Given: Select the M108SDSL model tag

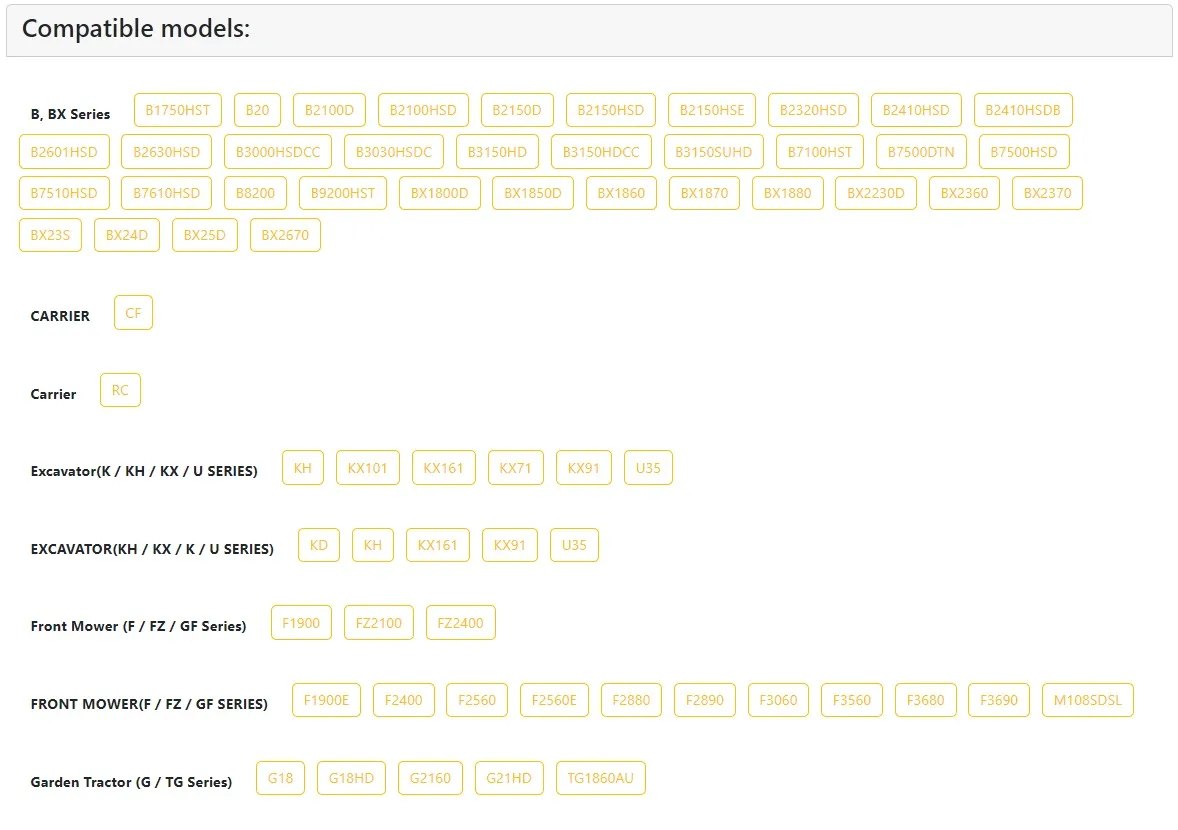Looking at the screenshot, I should click(x=1088, y=700).
